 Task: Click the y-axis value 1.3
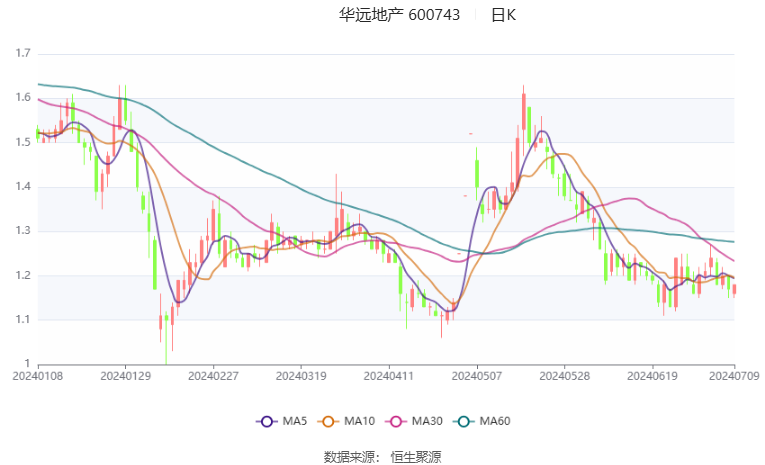pyautogui.click(x=23, y=231)
